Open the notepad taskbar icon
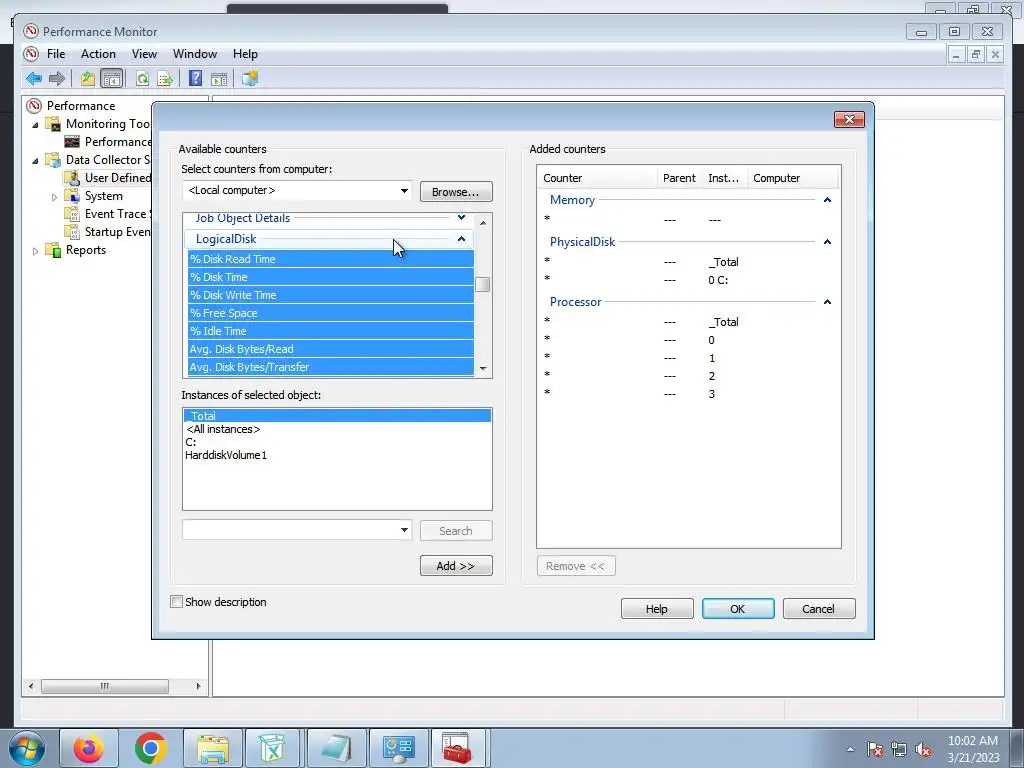1024x768 pixels. 336,748
